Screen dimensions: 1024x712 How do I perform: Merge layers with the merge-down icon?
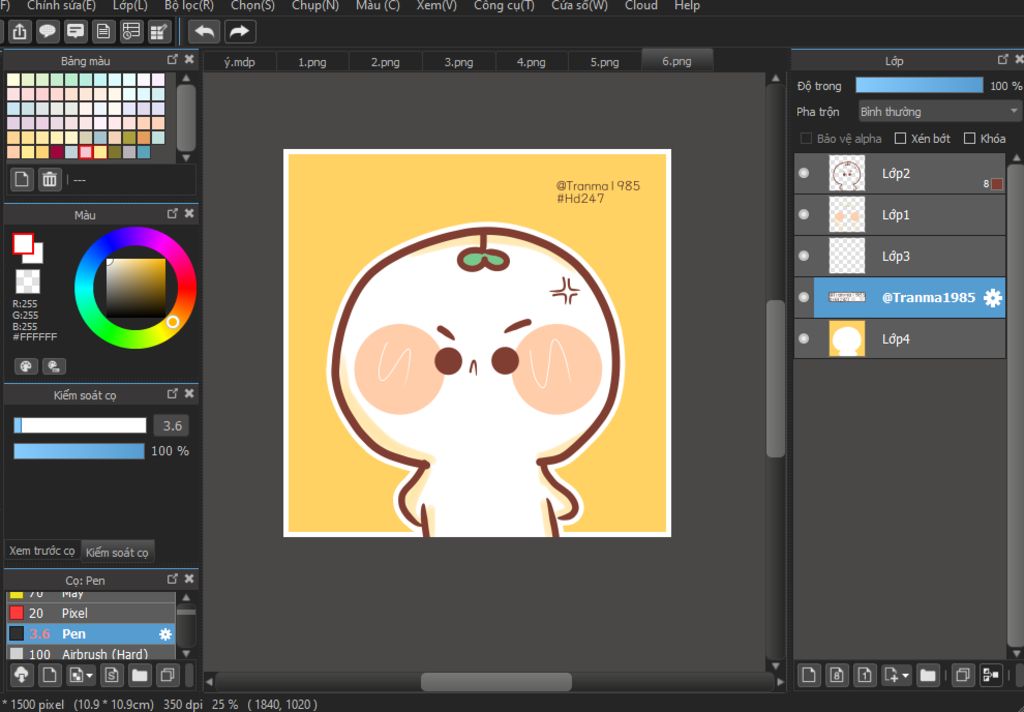tap(991, 675)
